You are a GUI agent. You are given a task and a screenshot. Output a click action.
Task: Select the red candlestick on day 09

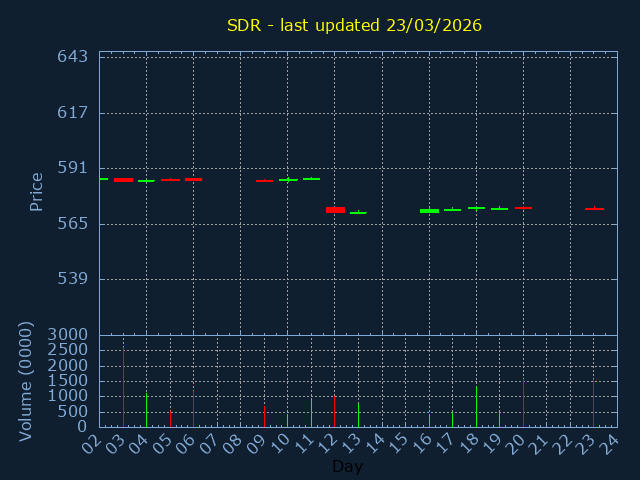pos(264,181)
